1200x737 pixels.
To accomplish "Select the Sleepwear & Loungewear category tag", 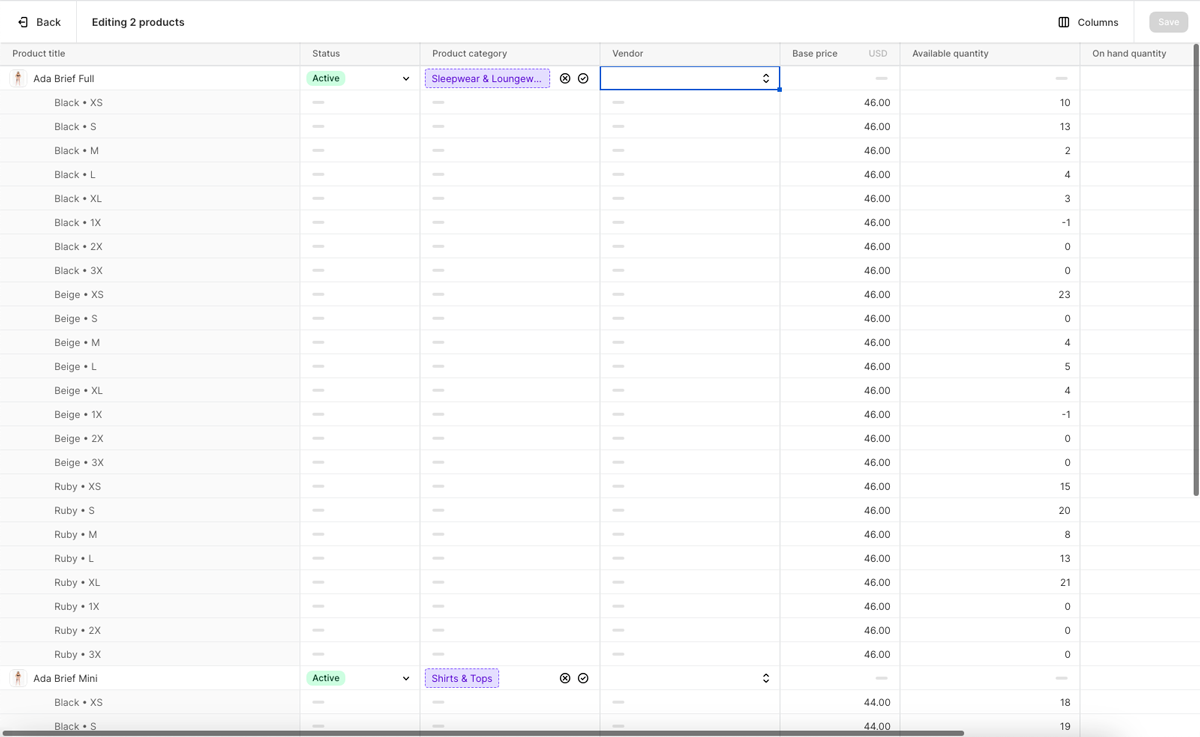I will coord(487,78).
